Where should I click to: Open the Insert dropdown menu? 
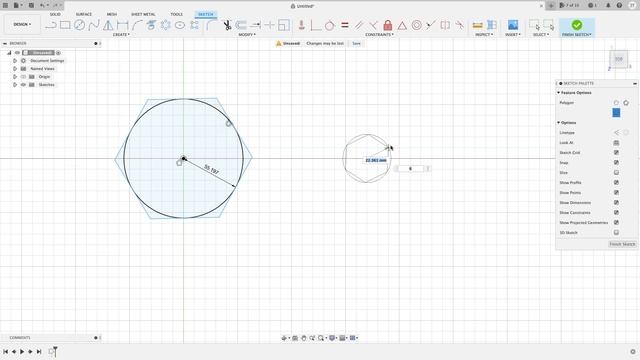click(x=513, y=35)
